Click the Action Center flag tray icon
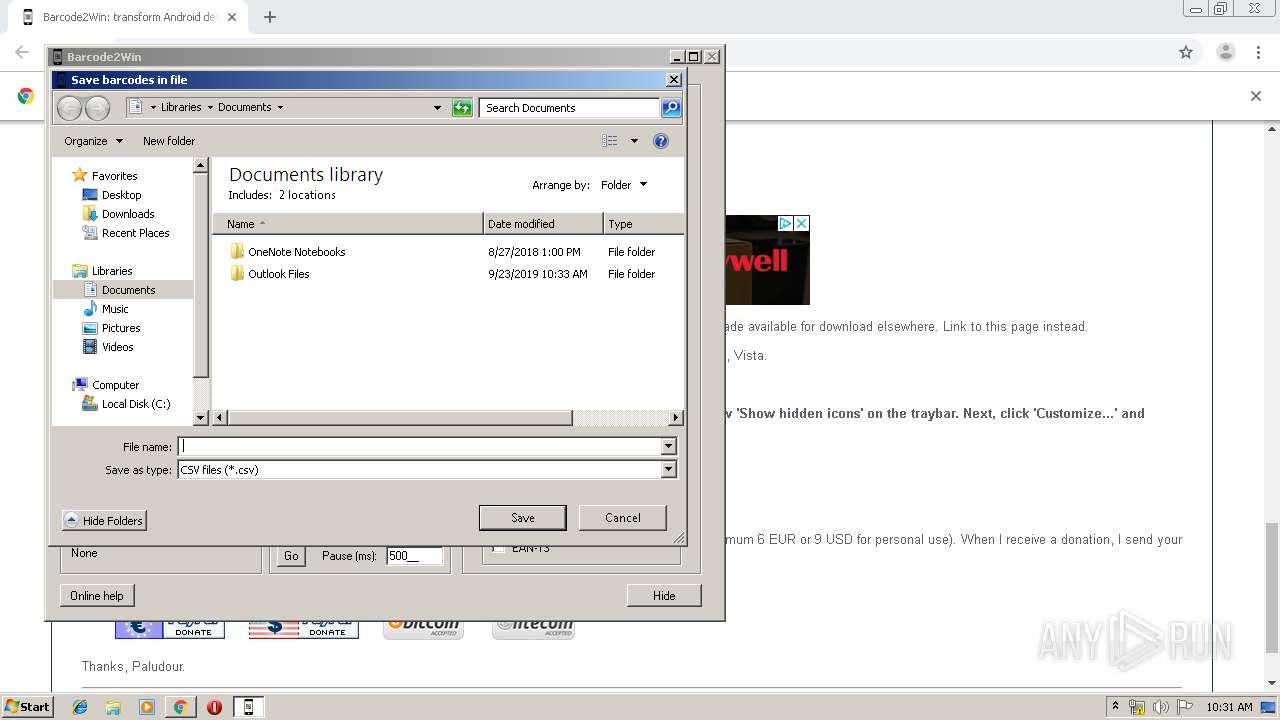1280x720 pixels. tap(1185, 707)
